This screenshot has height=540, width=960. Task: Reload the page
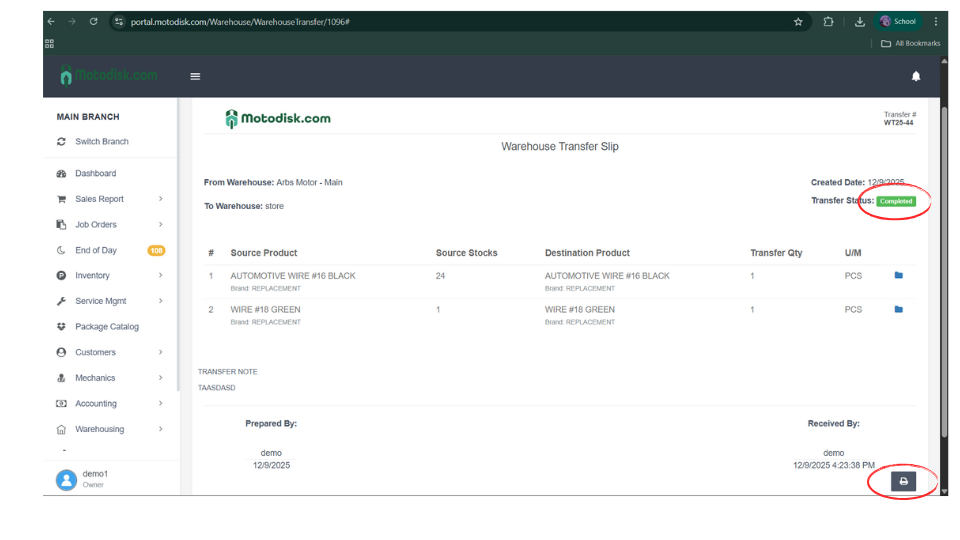[x=93, y=21]
